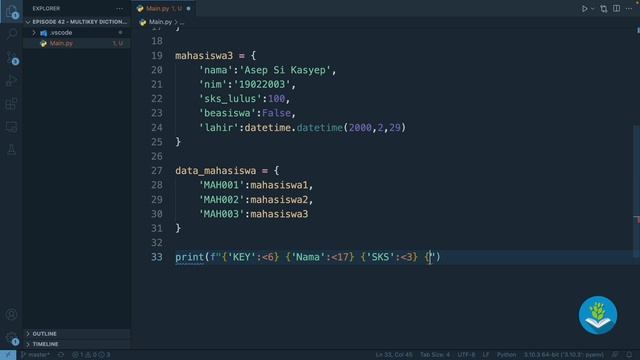Synchronize changes icon in status bar
The width and height of the screenshot is (640, 360).
point(61,355)
